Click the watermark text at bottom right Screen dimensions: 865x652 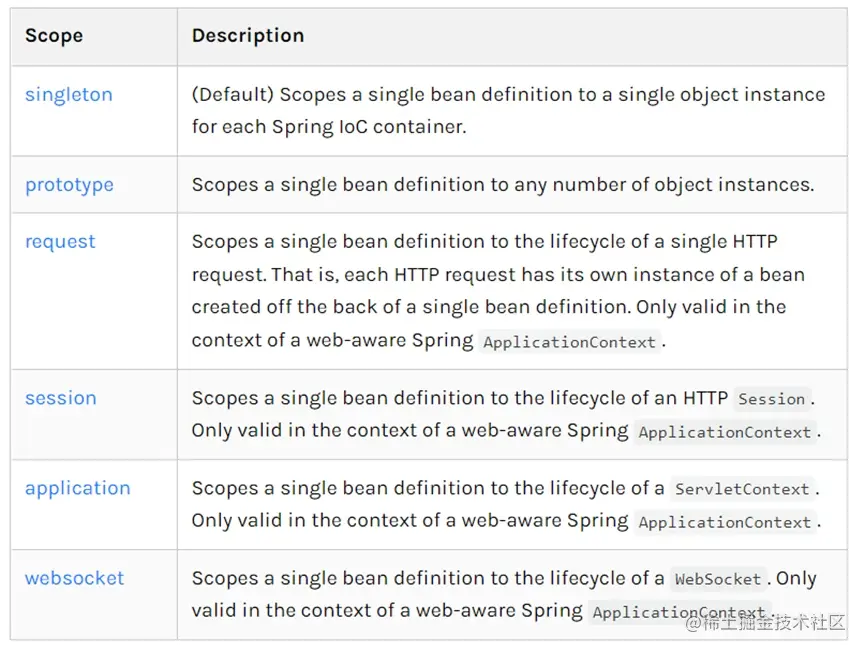[x=766, y=624]
